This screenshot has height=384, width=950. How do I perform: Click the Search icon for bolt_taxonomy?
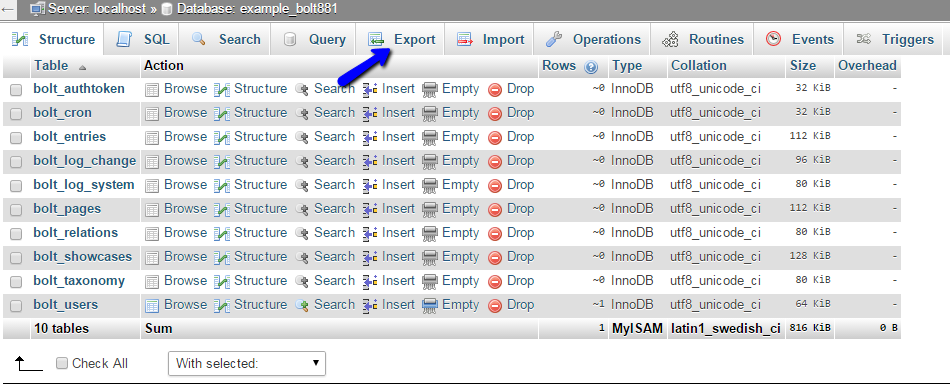[302, 282]
